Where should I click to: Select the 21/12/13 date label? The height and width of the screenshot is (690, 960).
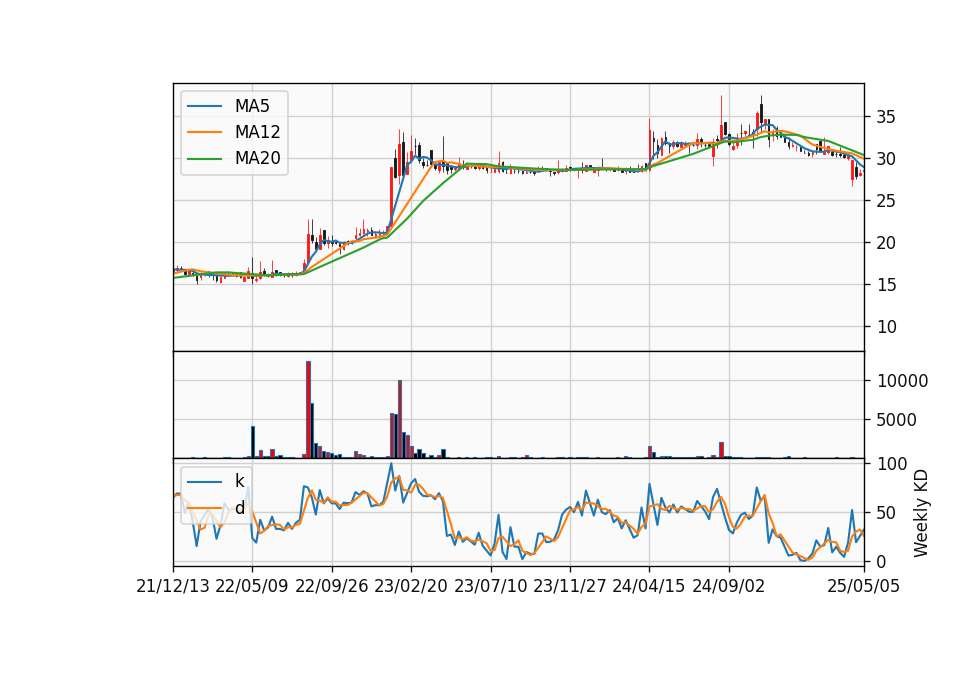pyautogui.click(x=173, y=586)
